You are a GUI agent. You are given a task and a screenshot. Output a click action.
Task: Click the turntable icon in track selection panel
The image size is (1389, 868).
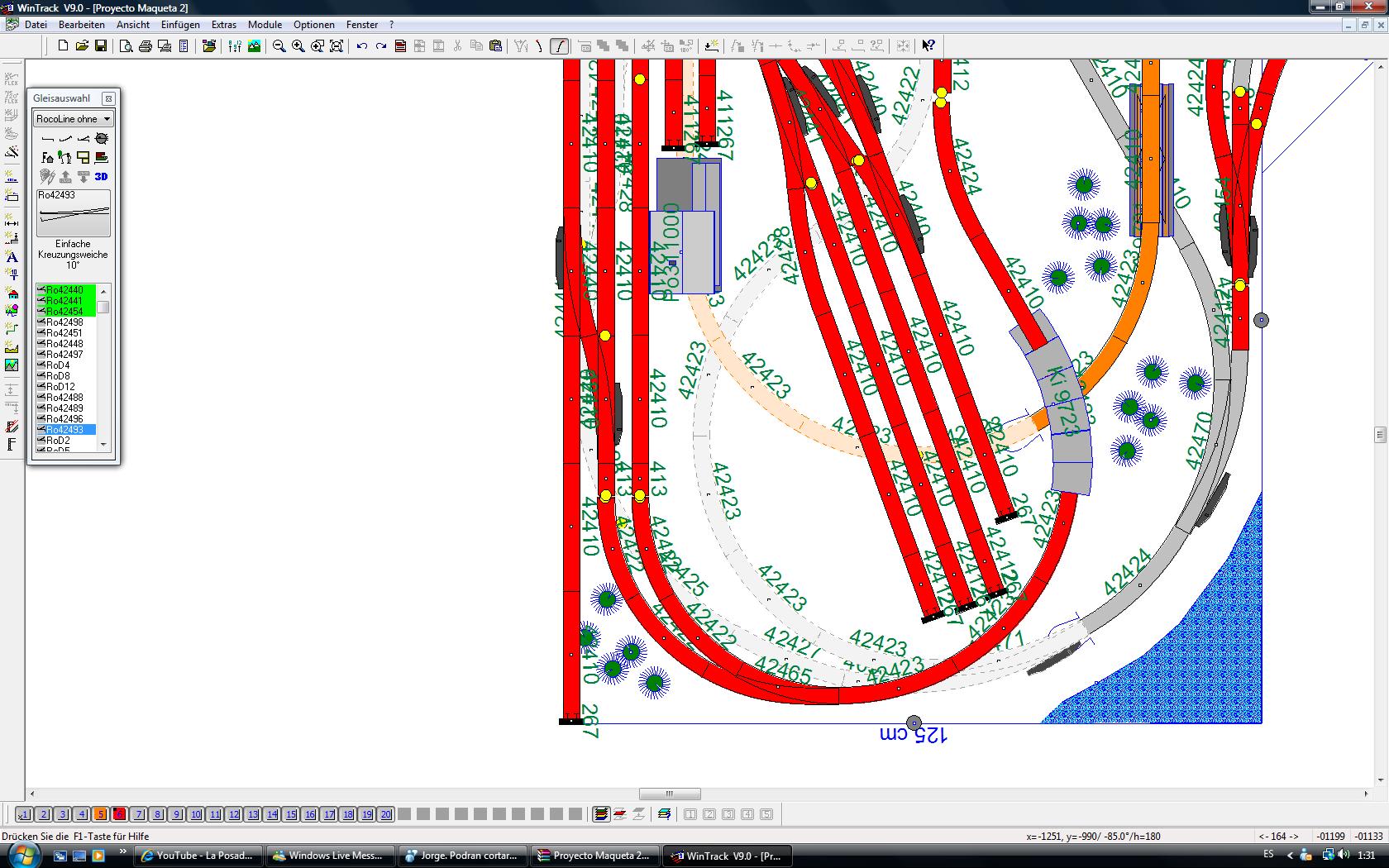102,139
